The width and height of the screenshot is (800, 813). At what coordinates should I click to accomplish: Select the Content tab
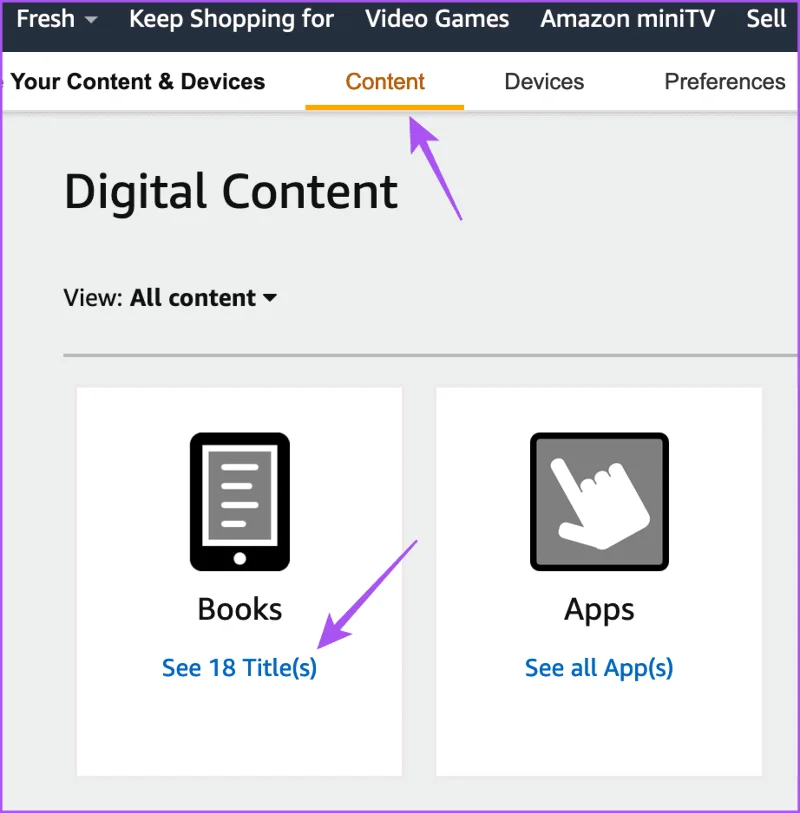[x=385, y=81]
